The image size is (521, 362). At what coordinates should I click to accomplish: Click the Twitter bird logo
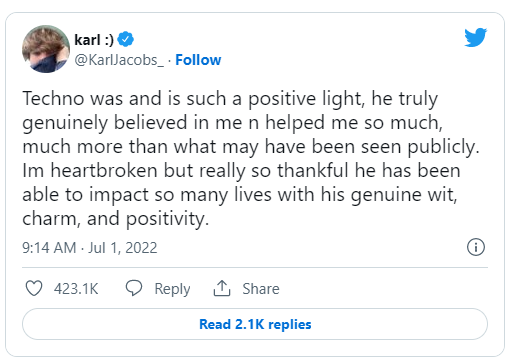(475, 37)
